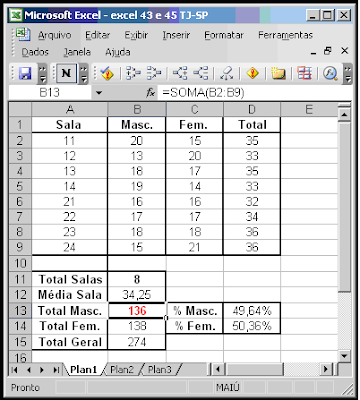Click last-sheet tab navigation arrow
The image size is (360, 400).
pos(56,370)
